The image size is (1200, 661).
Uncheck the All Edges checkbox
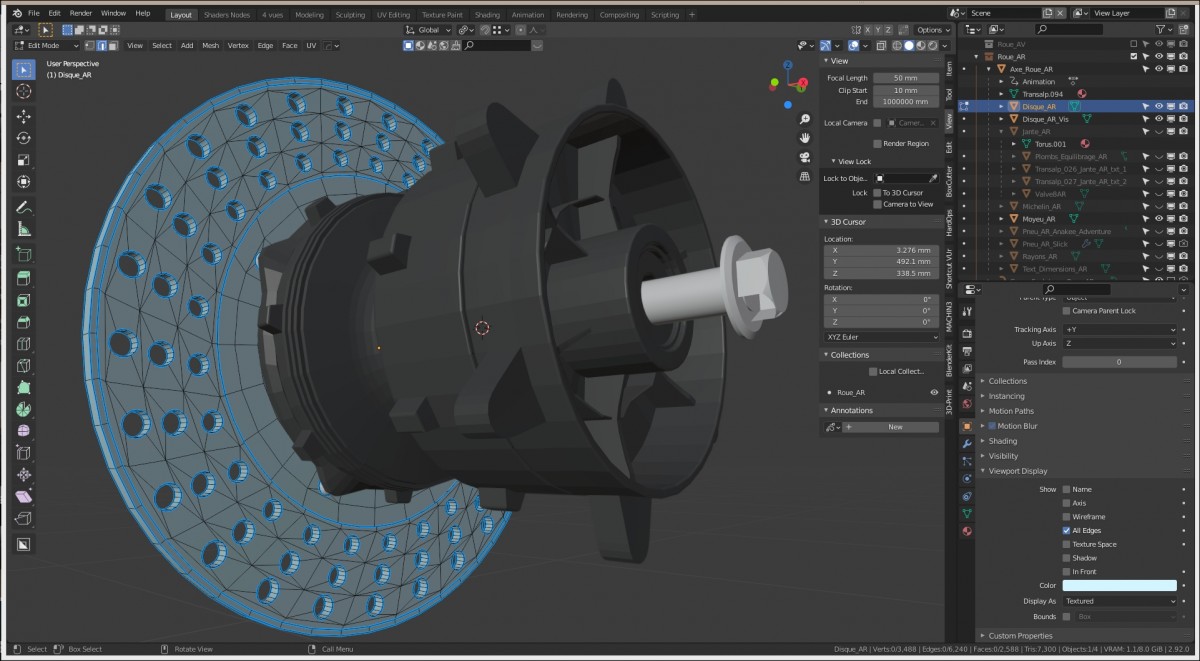[x=1066, y=531]
